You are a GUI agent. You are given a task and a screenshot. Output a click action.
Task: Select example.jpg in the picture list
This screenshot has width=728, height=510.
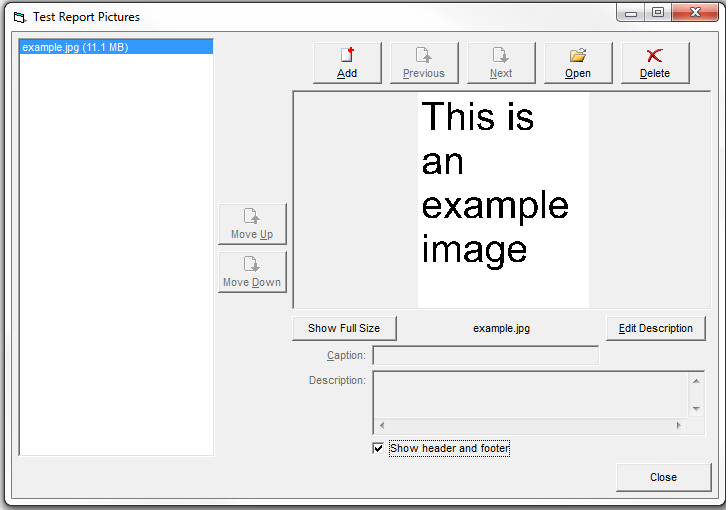(75, 47)
